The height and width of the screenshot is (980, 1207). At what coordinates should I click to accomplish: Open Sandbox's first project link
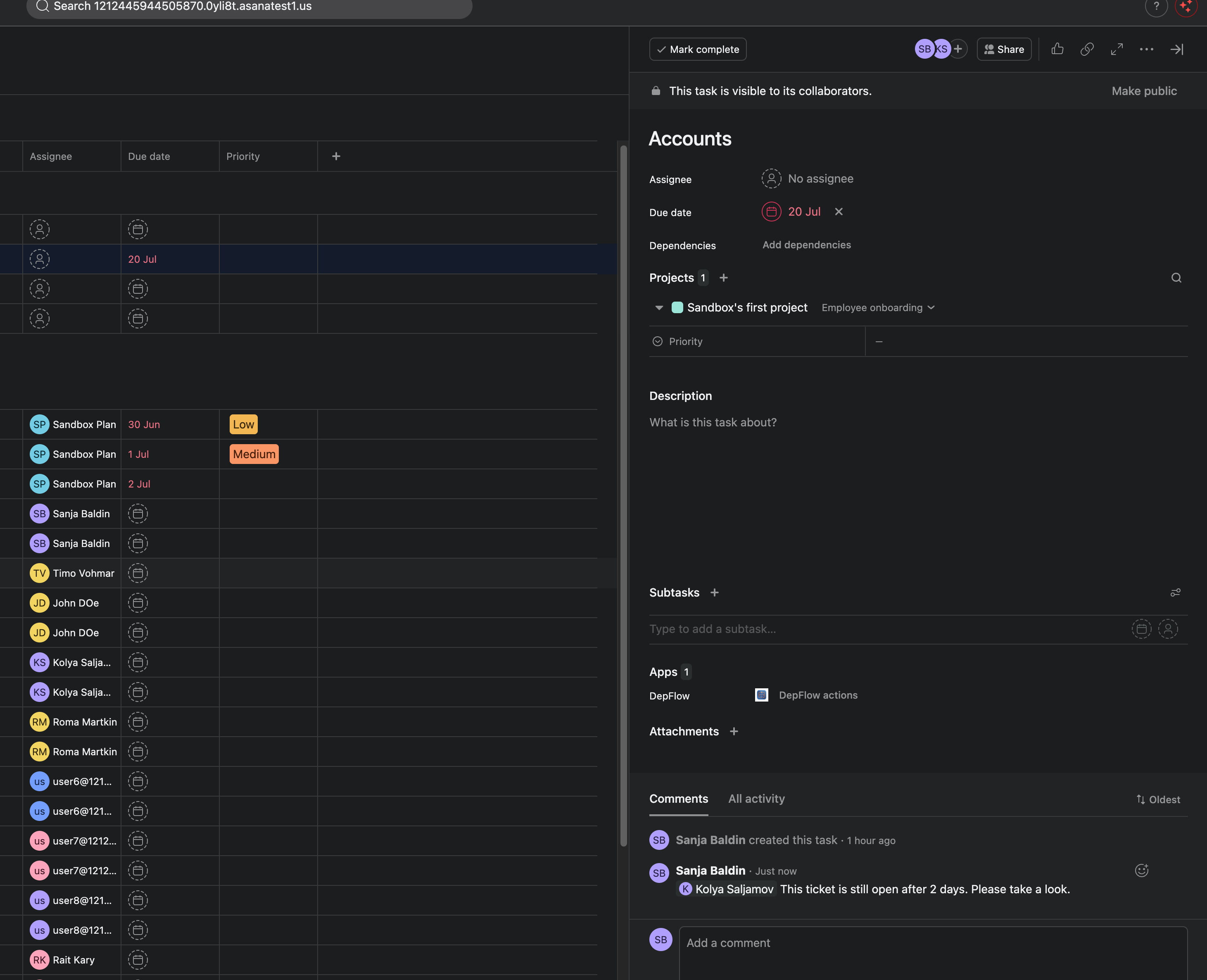(x=747, y=308)
